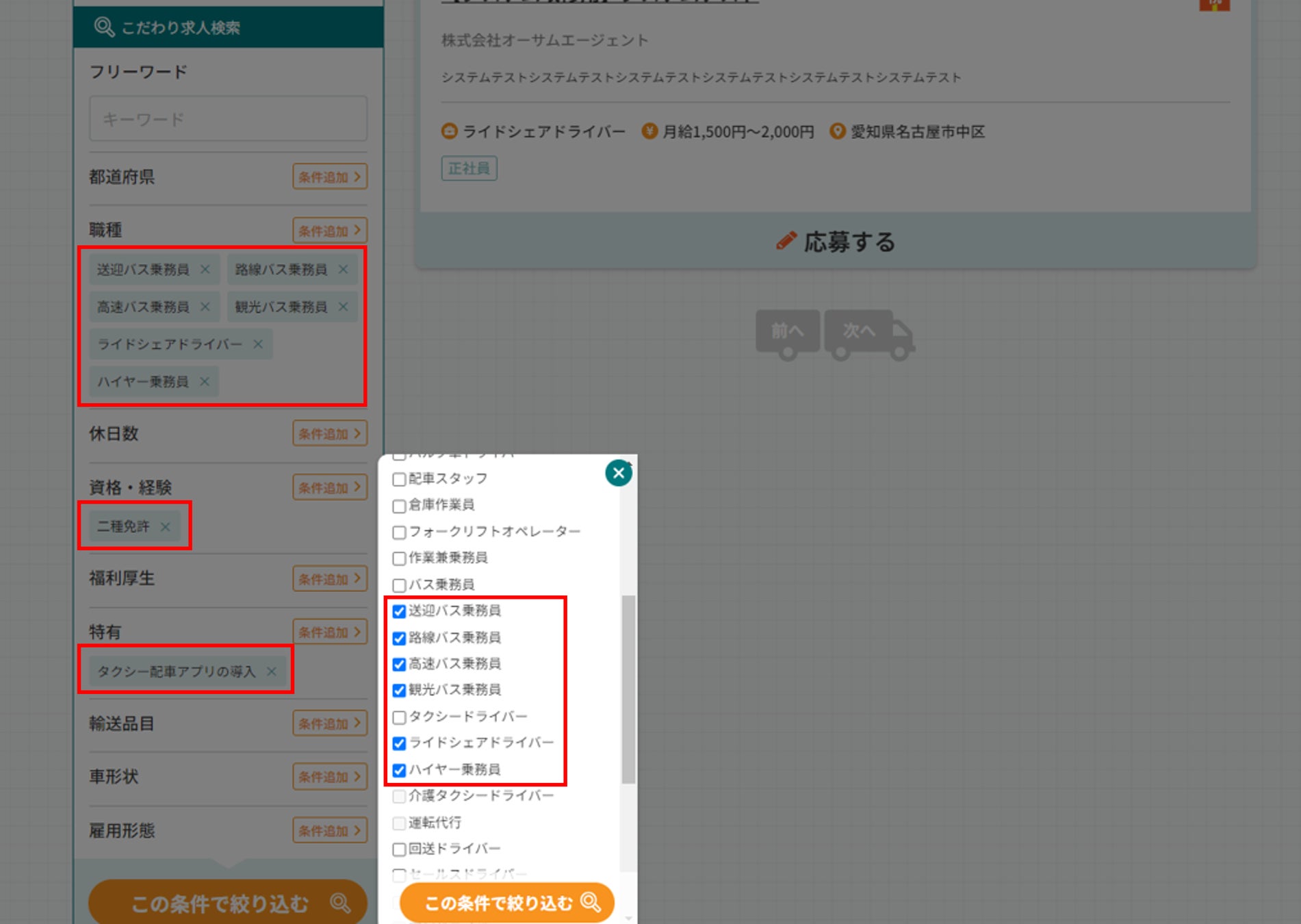1301x924 pixels.
Task: Check the タクシードライバー checkbox
Action: point(399,717)
